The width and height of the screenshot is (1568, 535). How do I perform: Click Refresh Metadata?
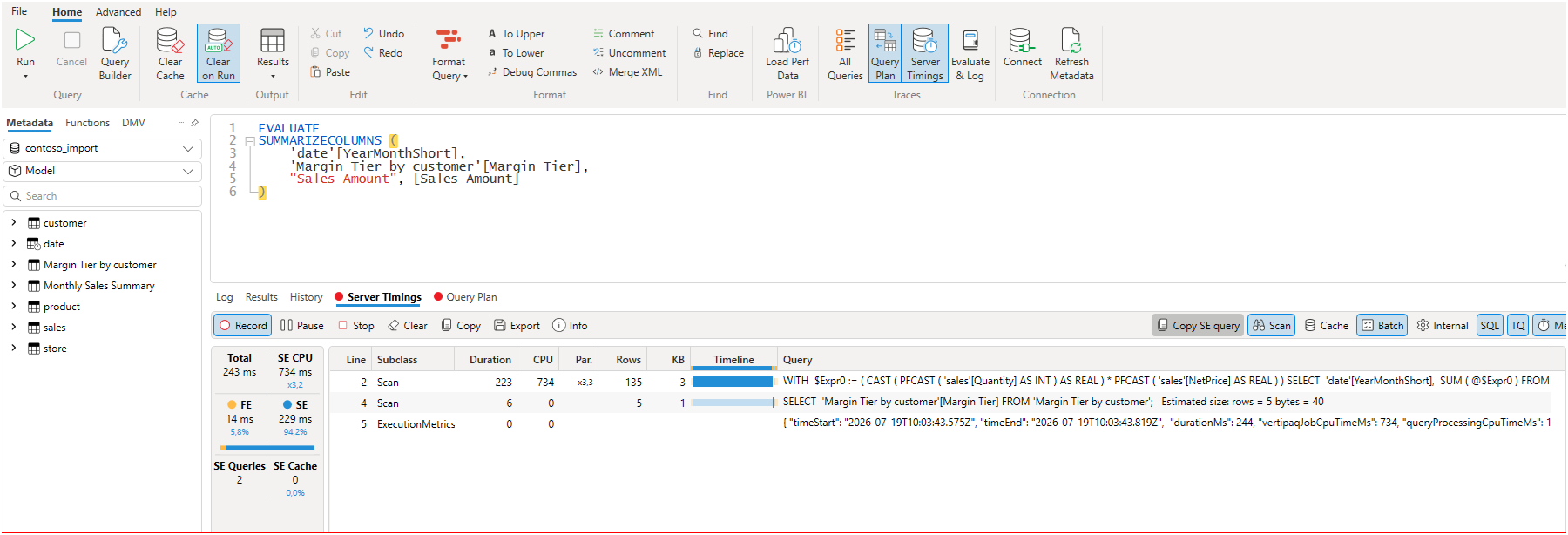1071,54
